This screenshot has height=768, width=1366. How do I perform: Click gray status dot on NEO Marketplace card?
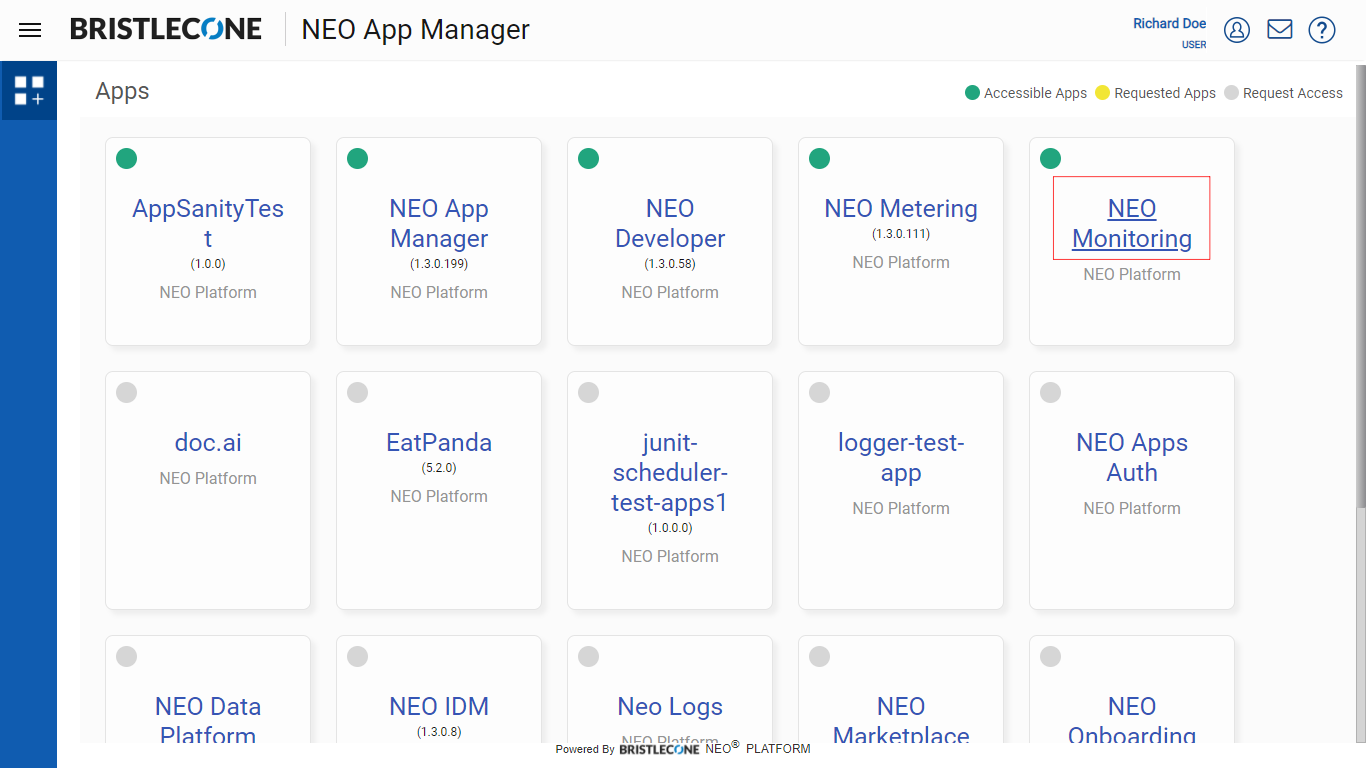tap(819, 656)
